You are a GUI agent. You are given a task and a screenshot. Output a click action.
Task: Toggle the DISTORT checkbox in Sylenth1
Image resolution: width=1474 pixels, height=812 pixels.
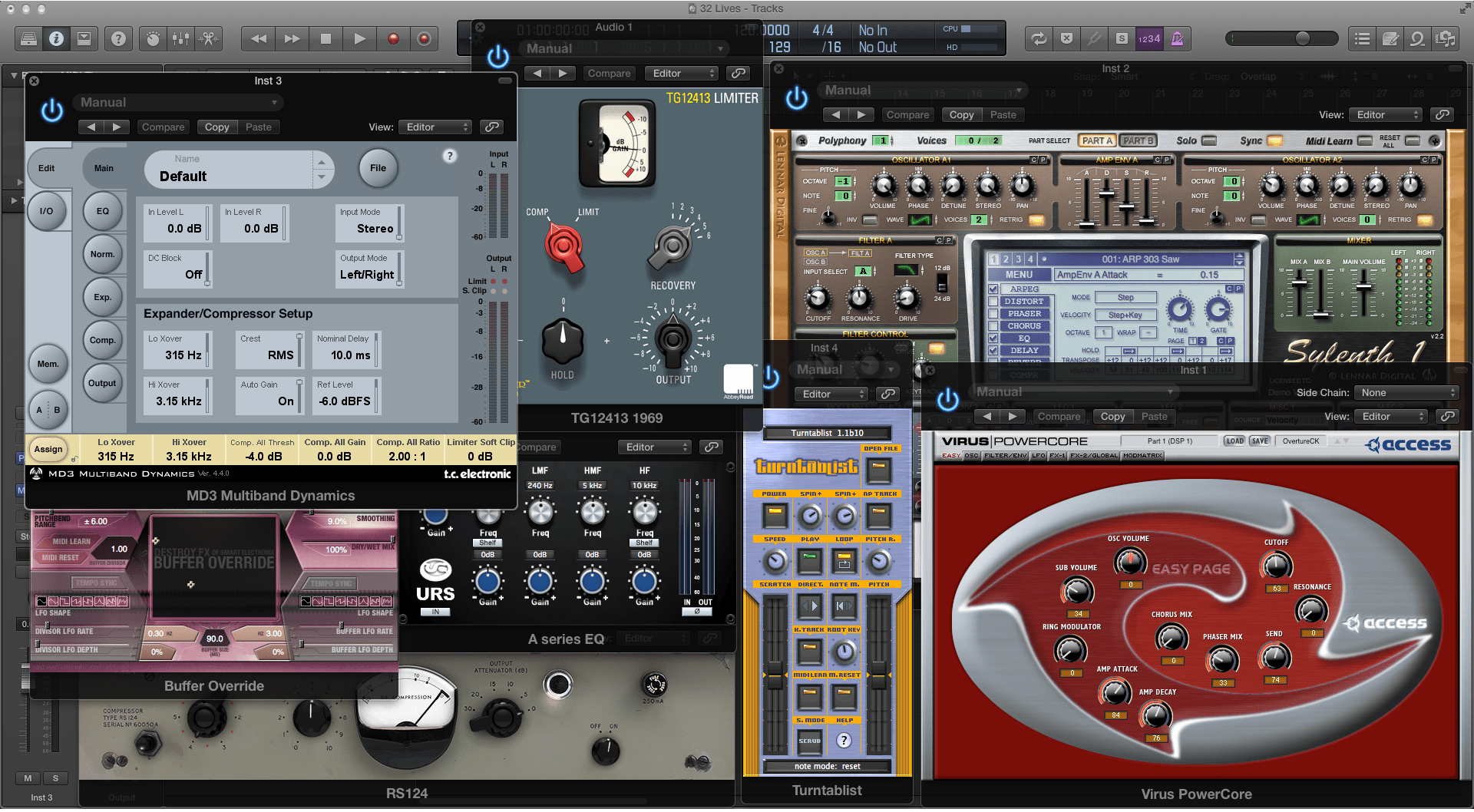[993, 302]
